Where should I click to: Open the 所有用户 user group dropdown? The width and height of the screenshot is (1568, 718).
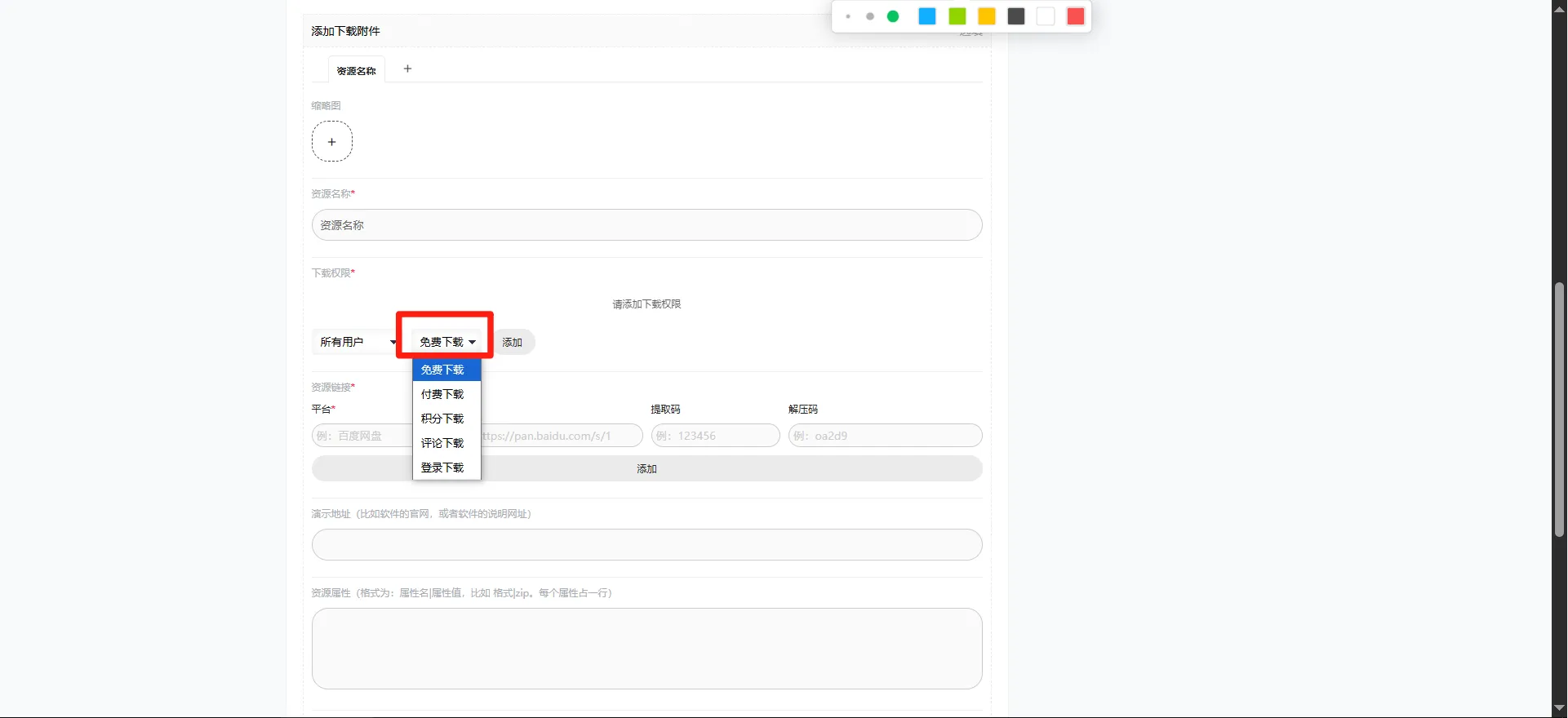coord(358,342)
